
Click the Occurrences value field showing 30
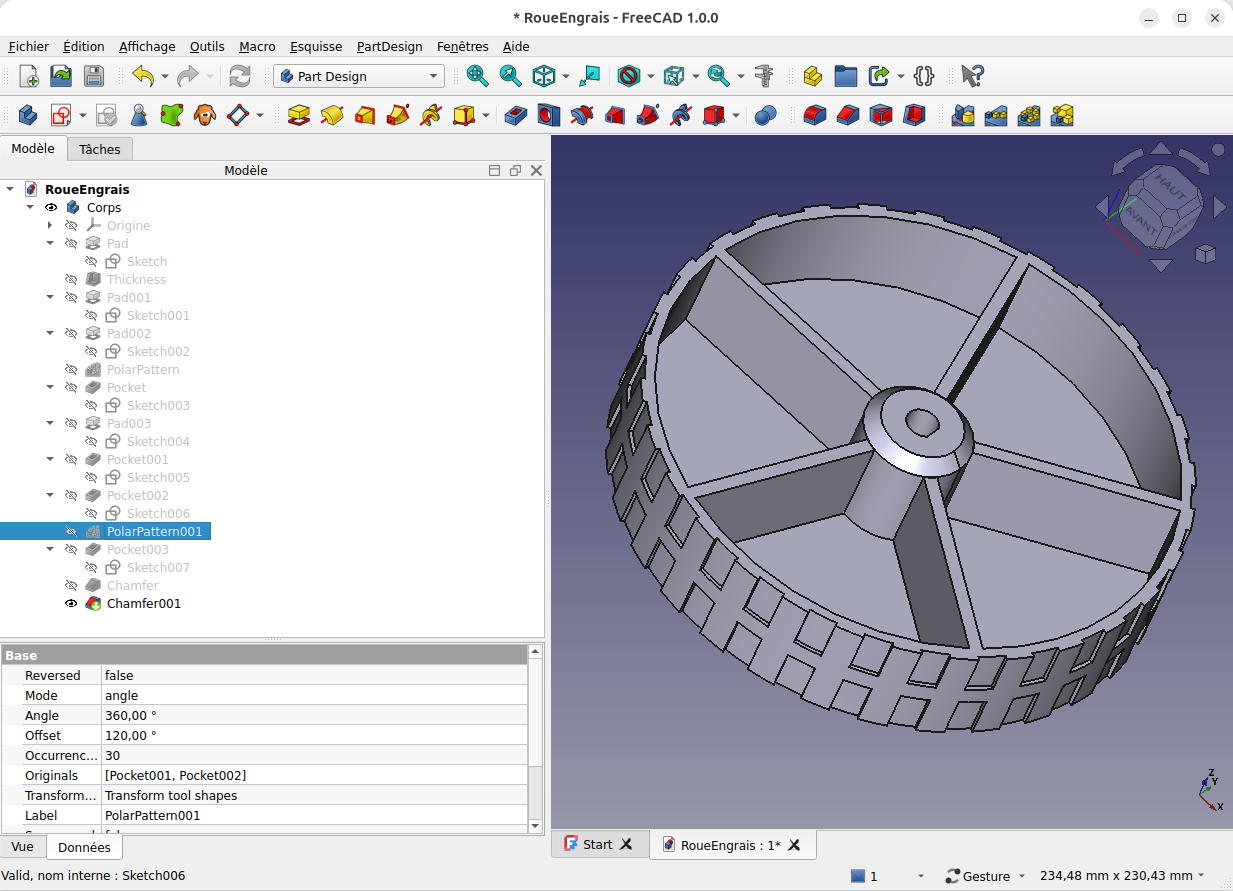[x=314, y=756]
